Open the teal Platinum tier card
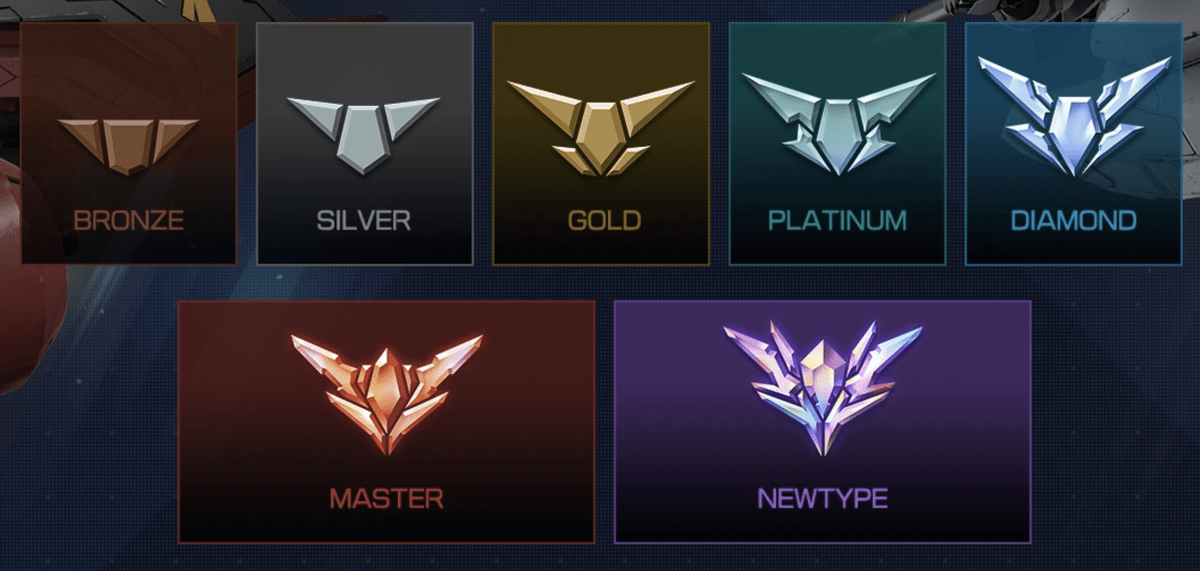This screenshot has width=1200, height=571. 837,144
